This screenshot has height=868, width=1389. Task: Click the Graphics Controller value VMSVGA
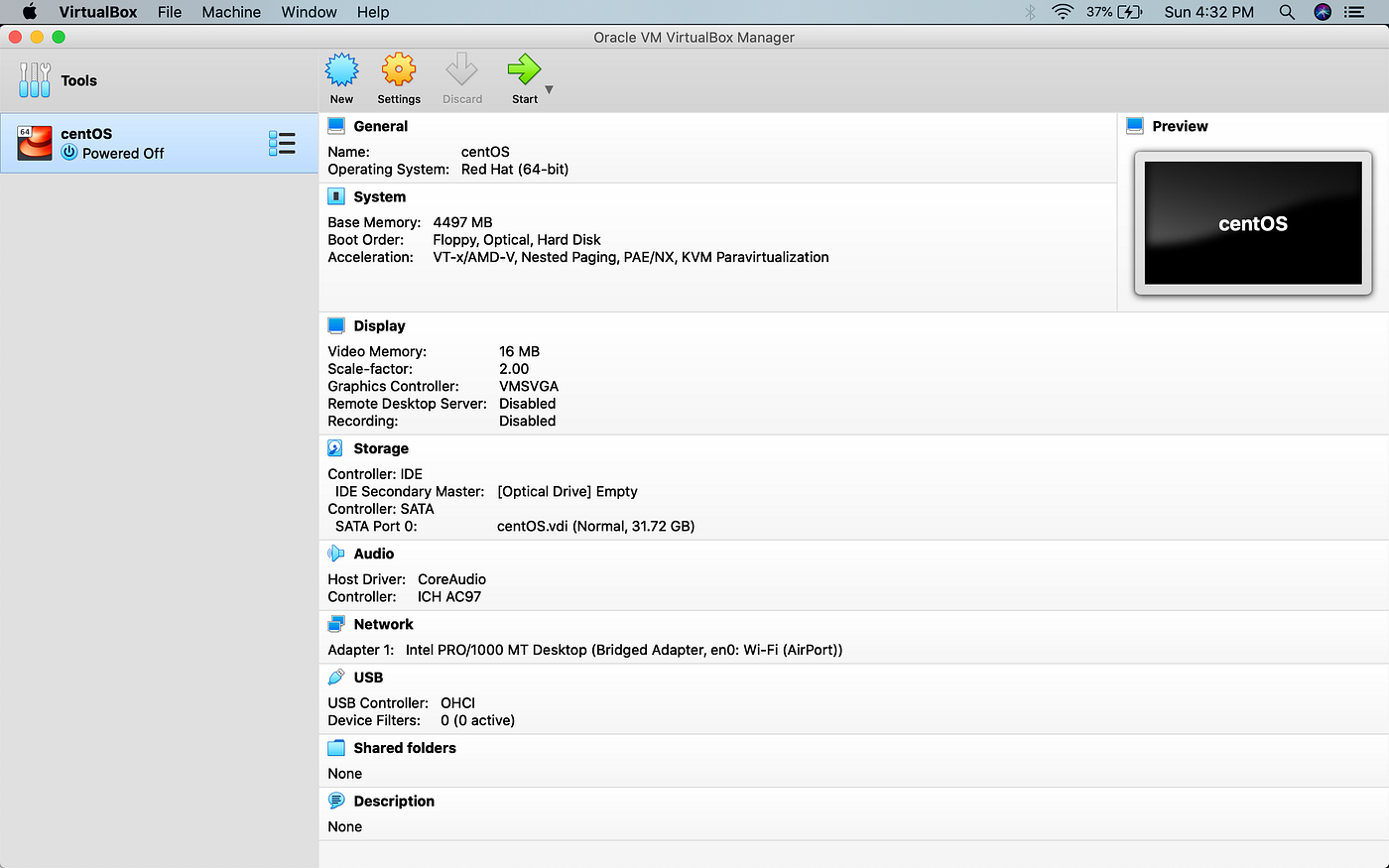(x=529, y=386)
